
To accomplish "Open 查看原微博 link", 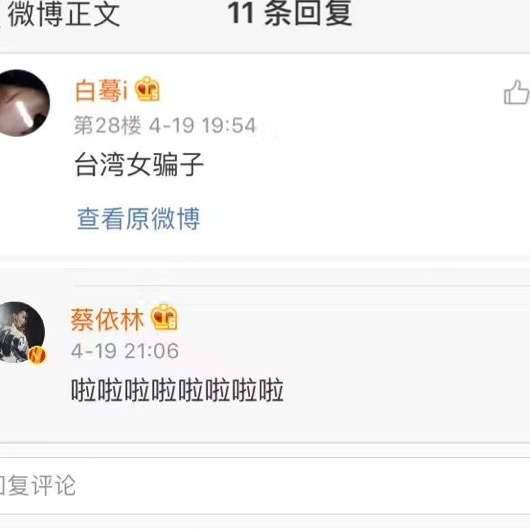I will point(139,219).
